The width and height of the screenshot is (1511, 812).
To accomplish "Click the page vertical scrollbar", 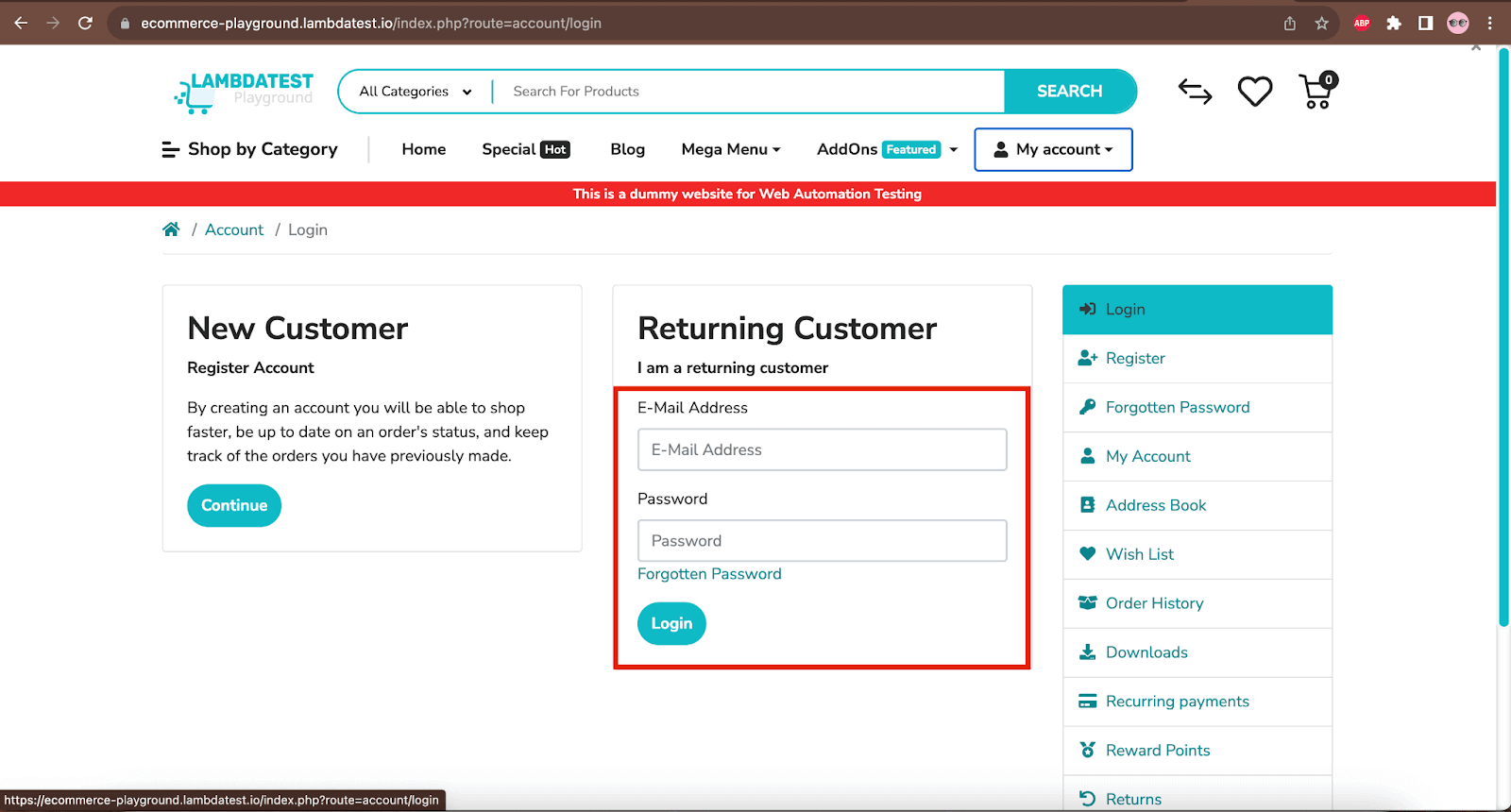I will (x=1503, y=336).
